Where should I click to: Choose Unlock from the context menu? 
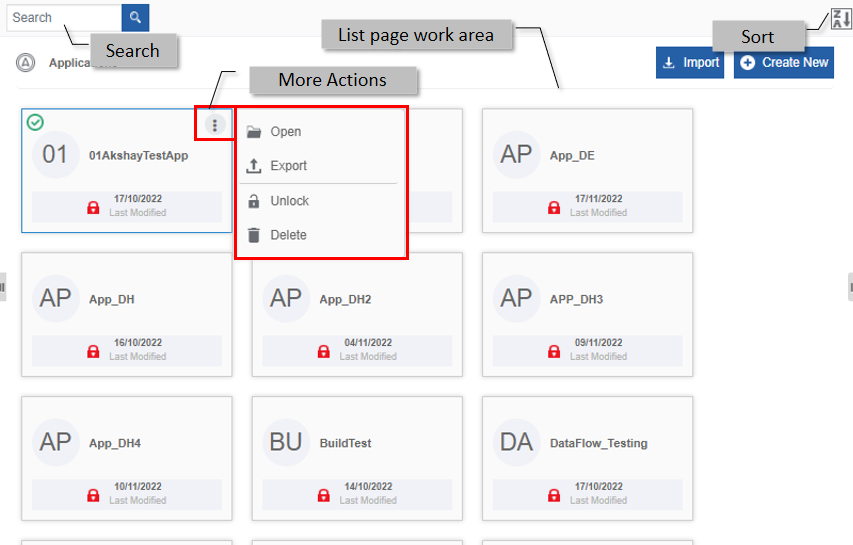coord(318,201)
